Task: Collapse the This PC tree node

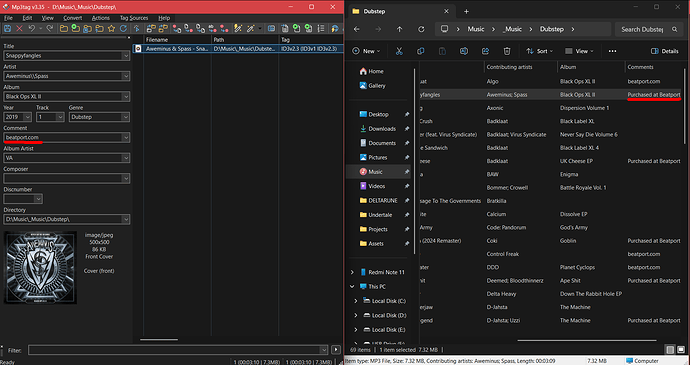Action: (352, 287)
